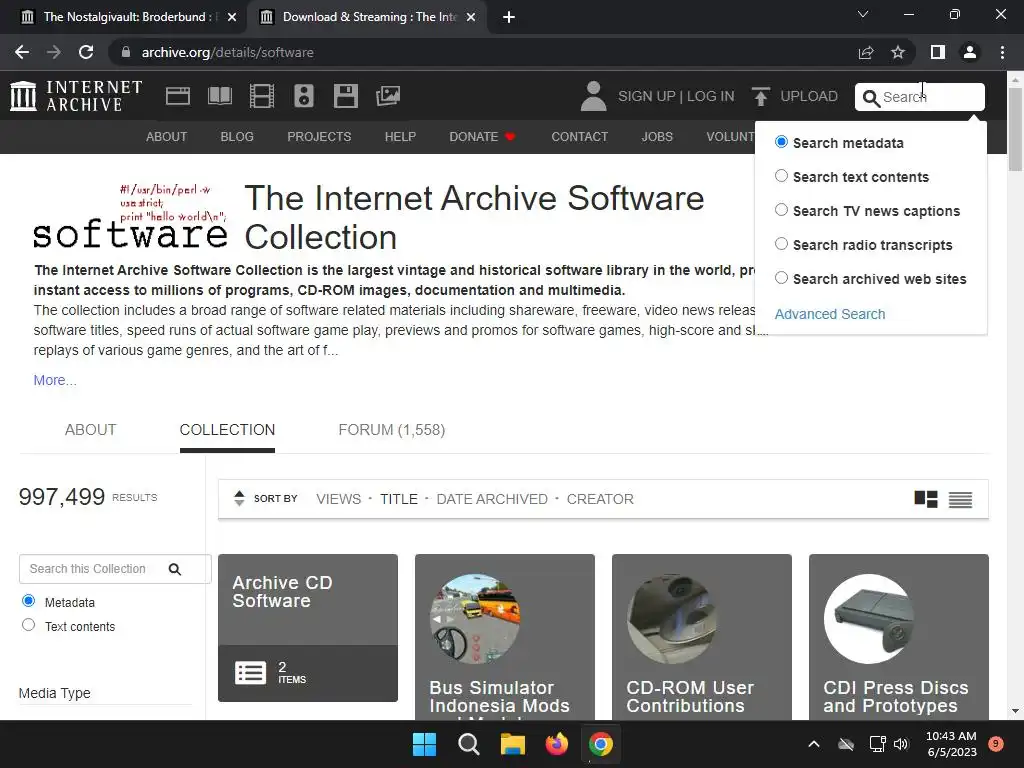Open the PROJECTS menu item
Image resolution: width=1024 pixels, height=768 pixels.
319,136
